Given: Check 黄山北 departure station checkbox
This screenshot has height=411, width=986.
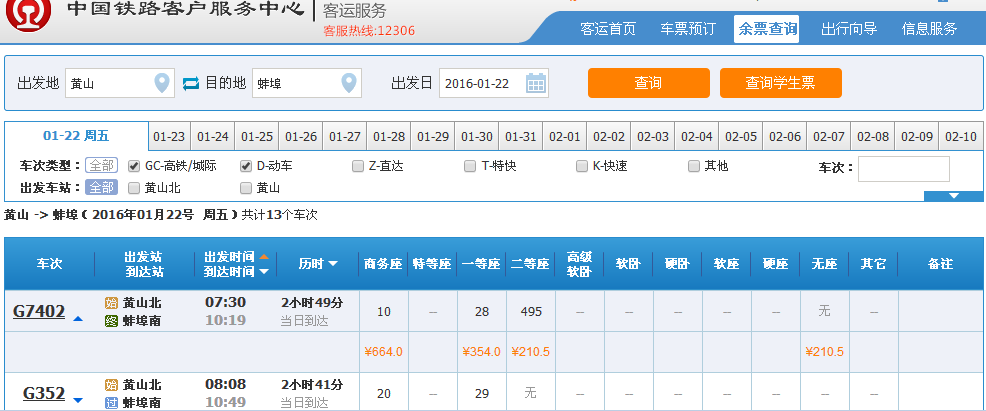Looking at the screenshot, I should tap(133, 187).
